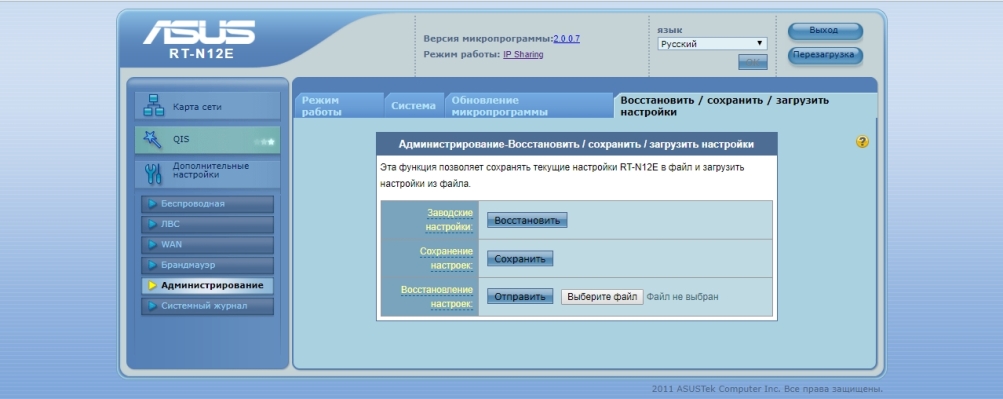Screen dimensions: 1003x399
Task: Open the firmware version 2.0.0.7 link
Action: point(567,39)
